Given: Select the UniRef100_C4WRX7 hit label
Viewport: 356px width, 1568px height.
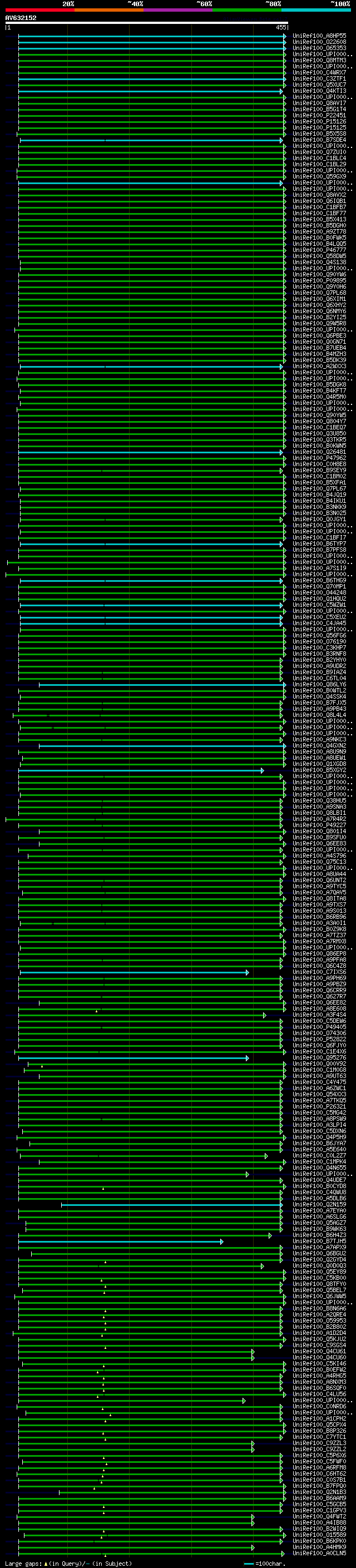Looking at the screenshot, I should [319, 72].
